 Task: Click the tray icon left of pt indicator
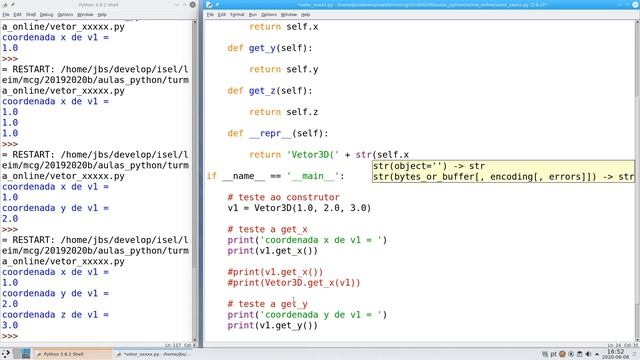coord(544,354)
